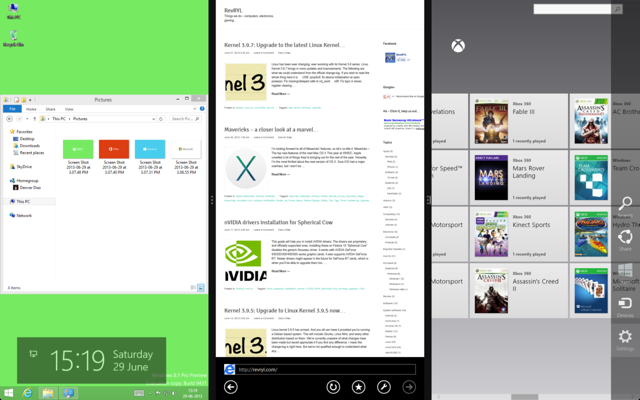Click the Xbox logo icon

458,45
